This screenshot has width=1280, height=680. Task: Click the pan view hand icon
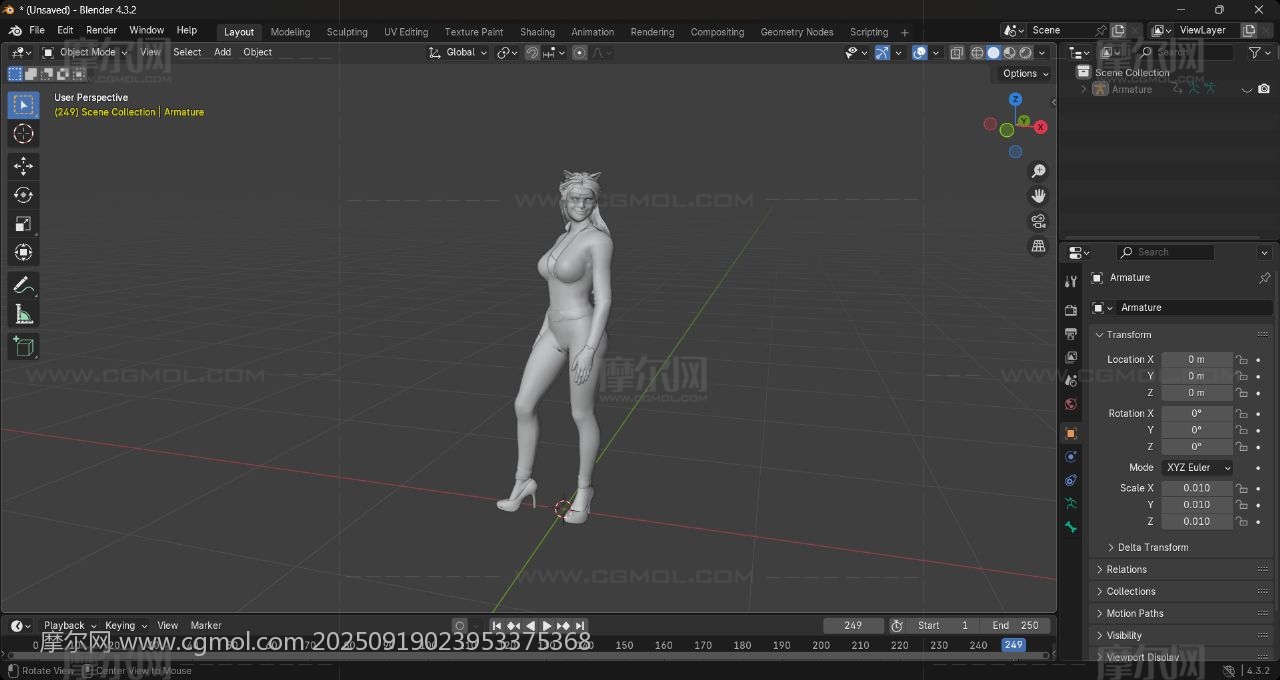click(x=1038, y=196)
